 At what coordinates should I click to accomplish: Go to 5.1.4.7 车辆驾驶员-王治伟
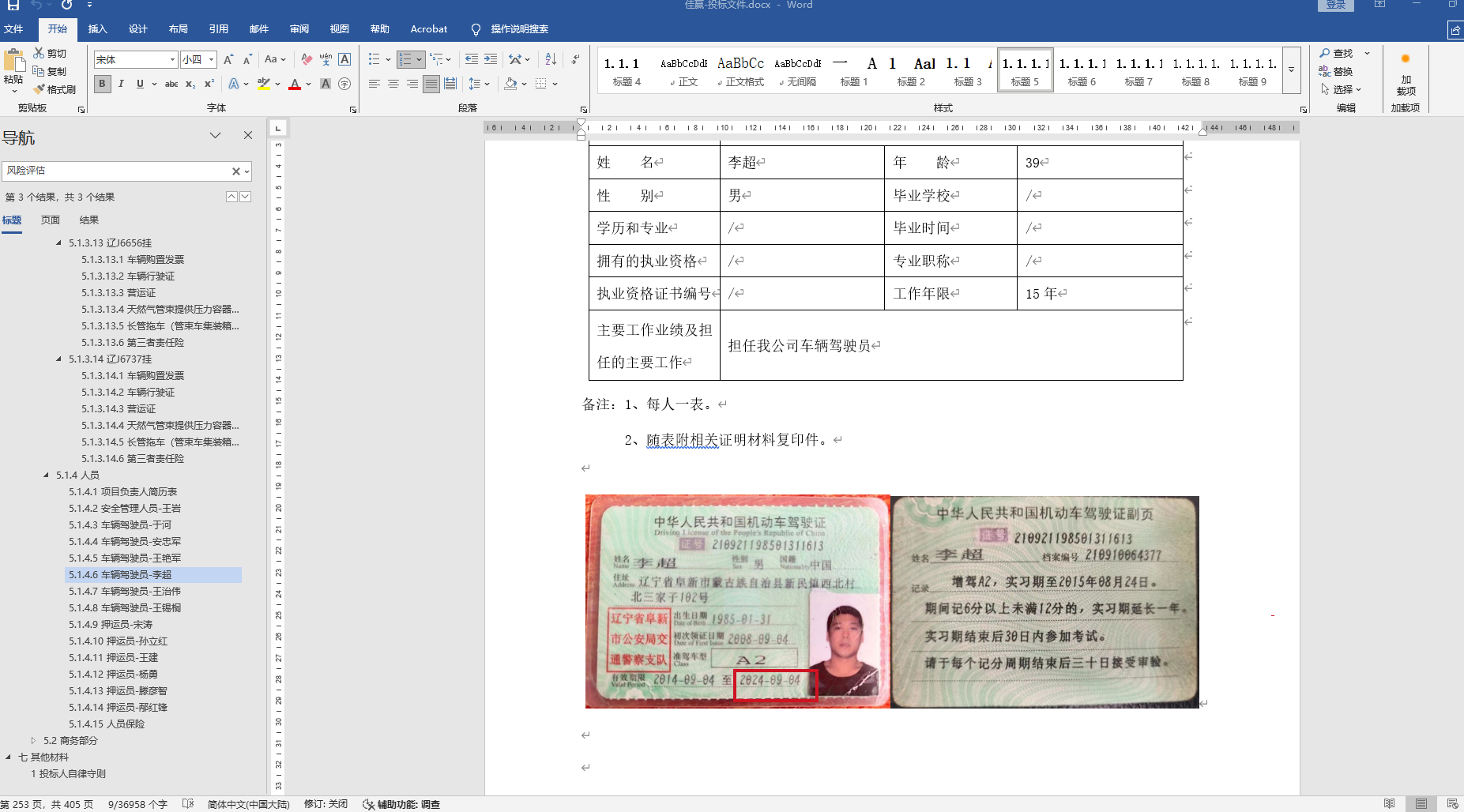click(125, 592)
